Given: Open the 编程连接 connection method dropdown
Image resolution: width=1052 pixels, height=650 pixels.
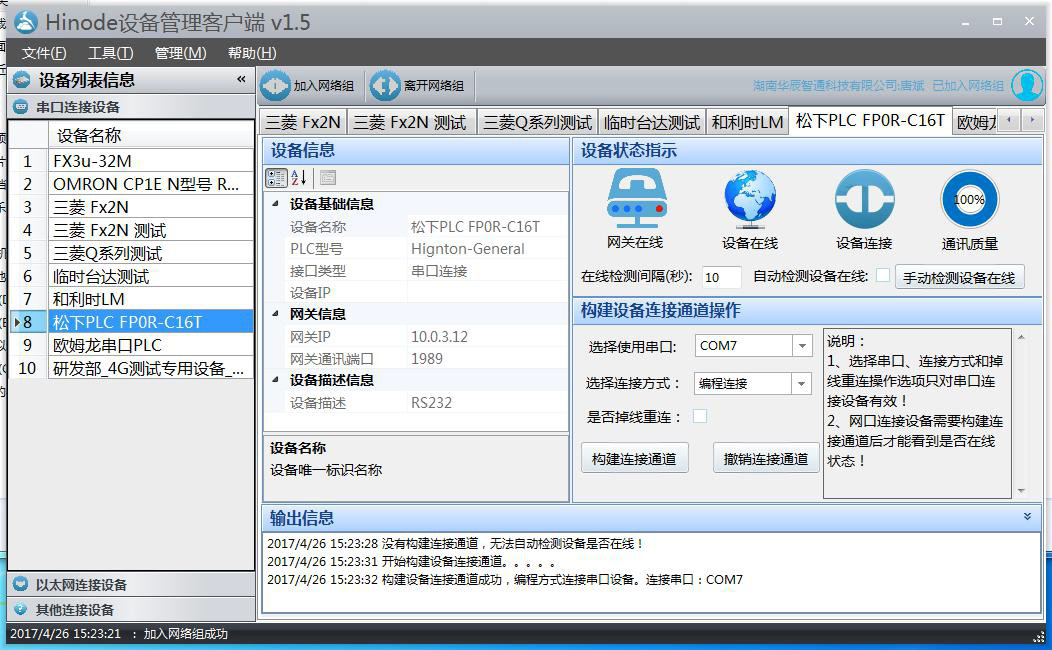Looking at the screenshot, I should tap(804, 383).
